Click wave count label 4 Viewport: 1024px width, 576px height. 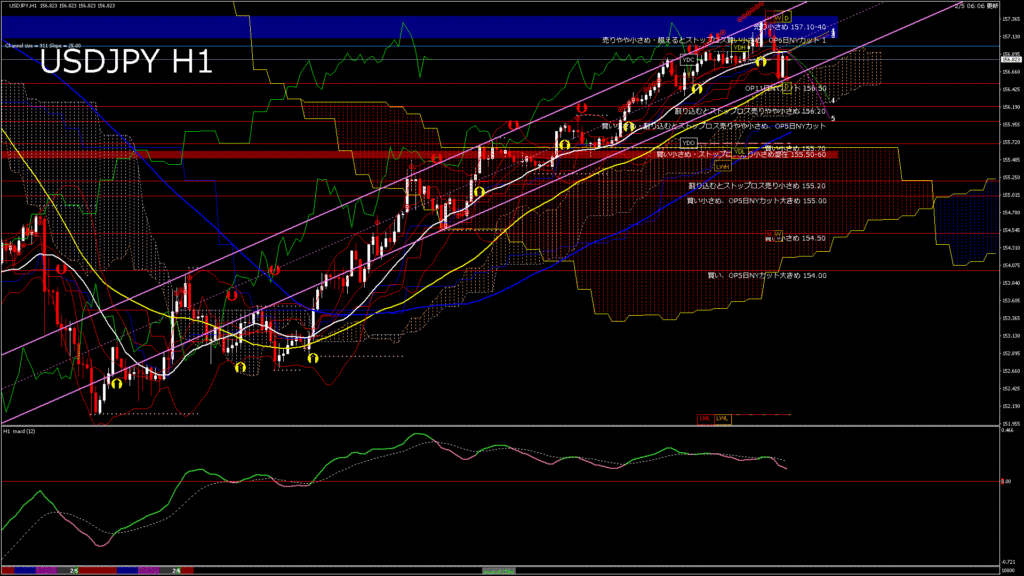(833, 100)
